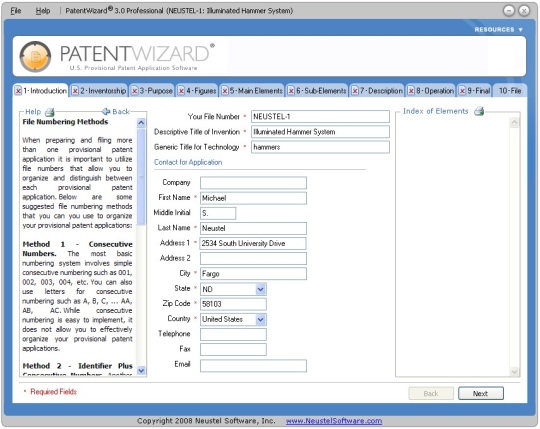Click the PatentWizard orange logo icon
The height and width of the screenshot is (429, 540).
[x=35, y=56]
